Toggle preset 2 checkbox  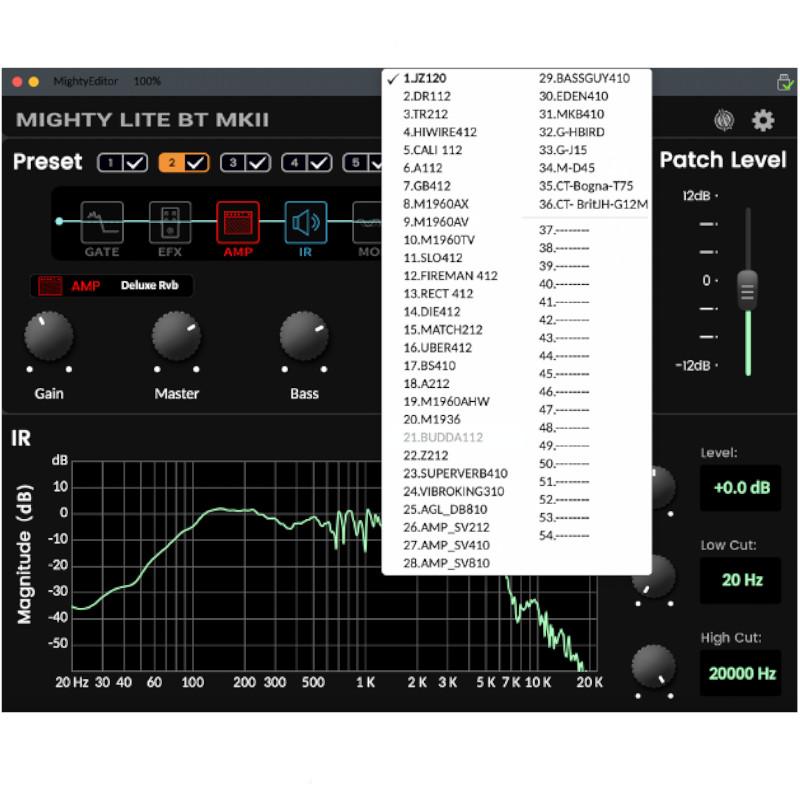point(195,163)
